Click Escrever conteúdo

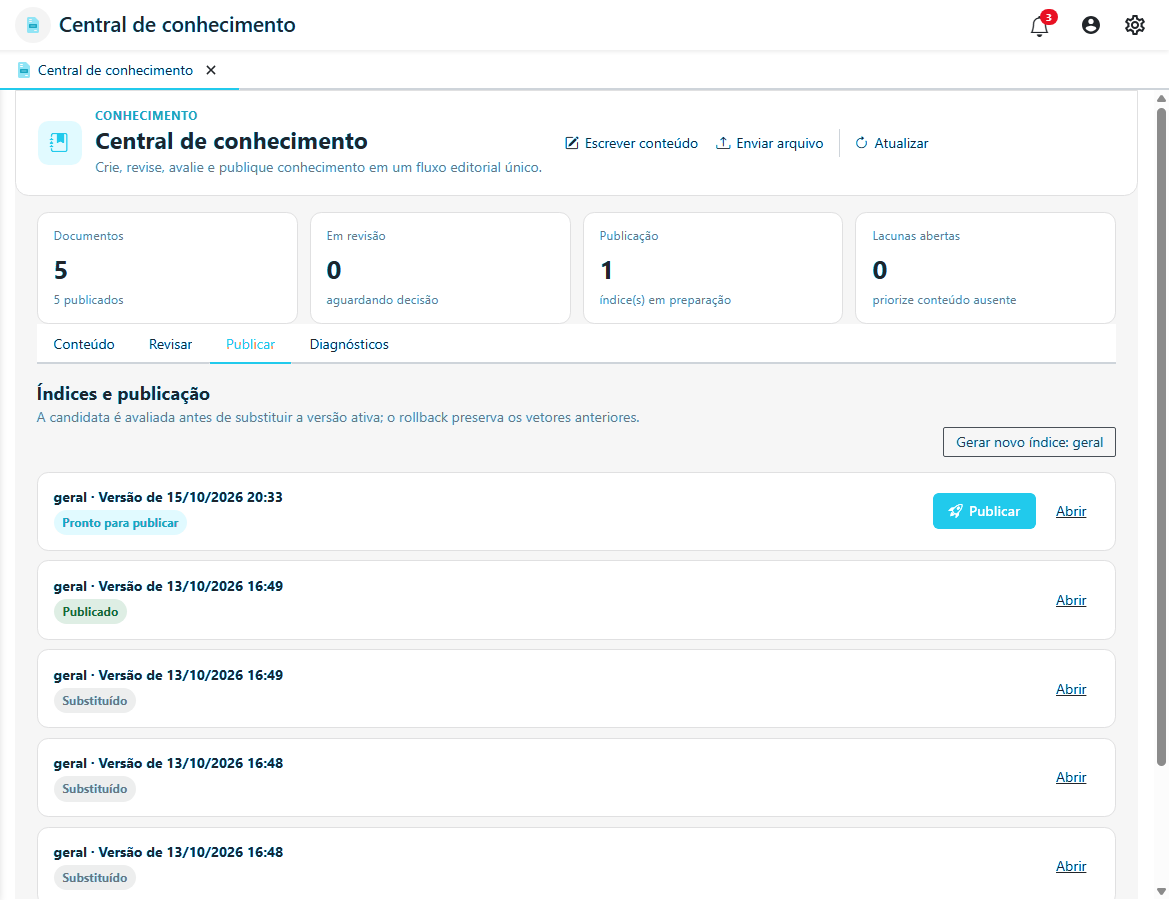[631, 143]
